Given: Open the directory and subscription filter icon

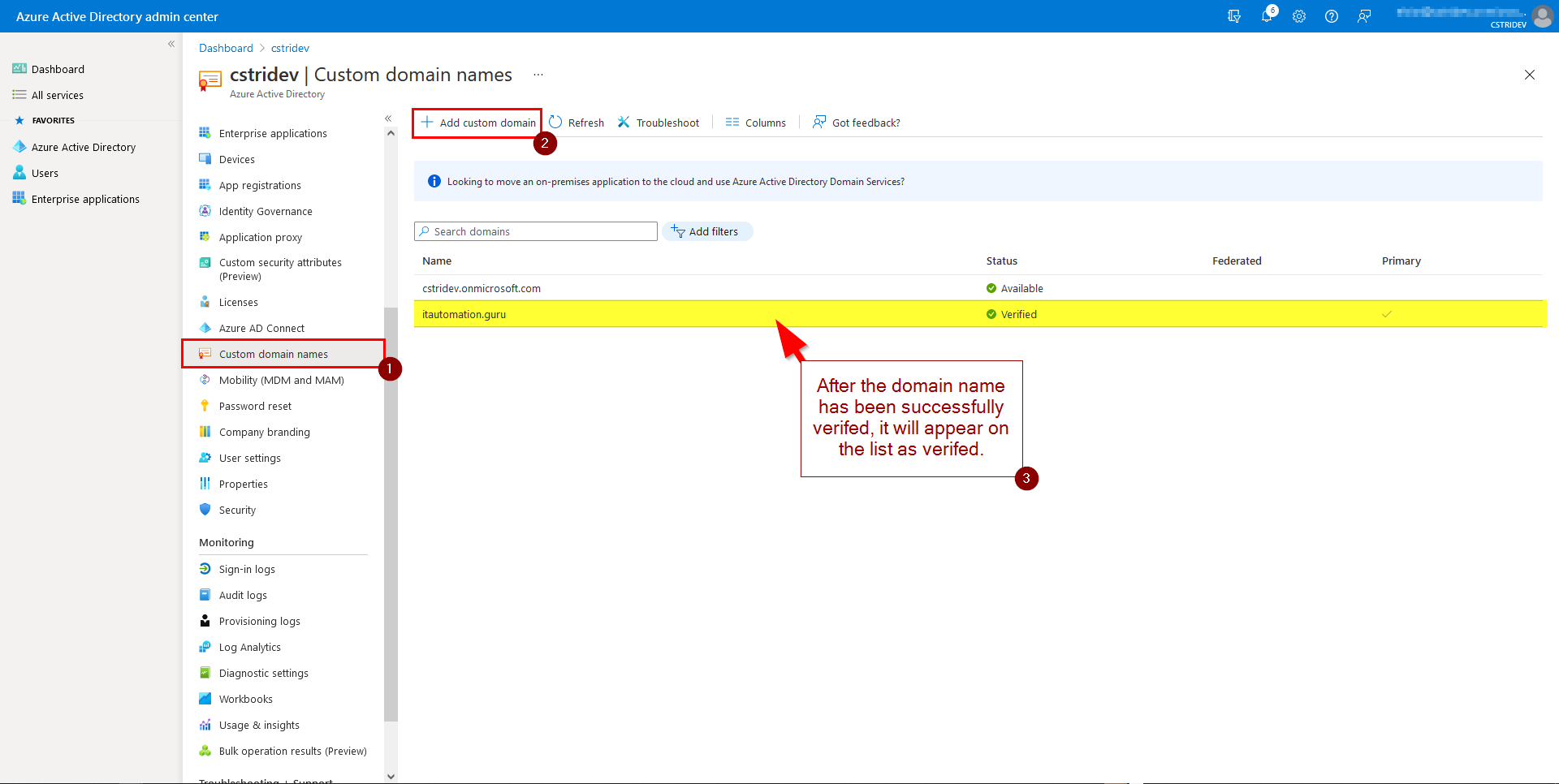Looking at the screenshot, I should 1234,16.
